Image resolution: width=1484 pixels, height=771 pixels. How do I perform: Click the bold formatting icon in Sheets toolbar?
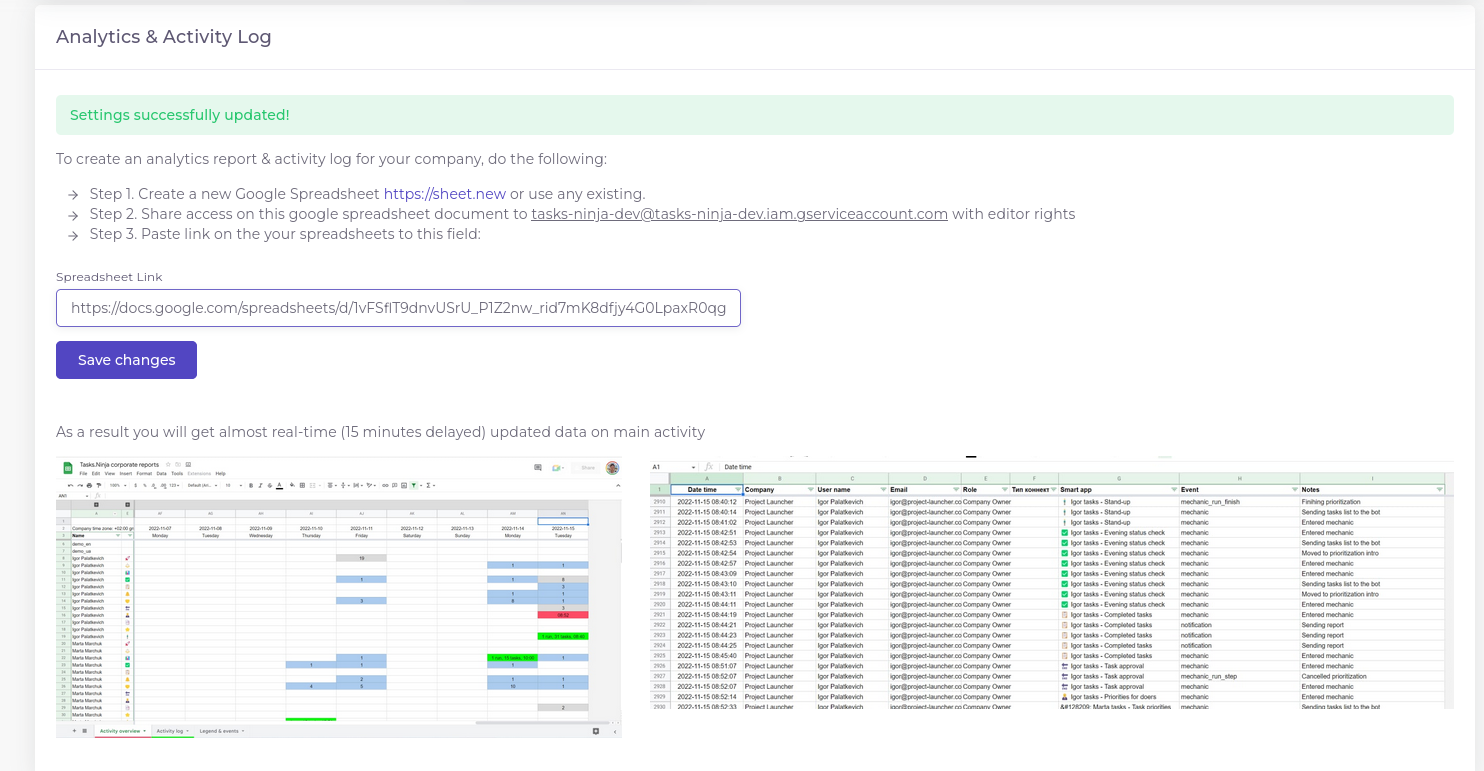pyautogui.click(x=250, y=485)
